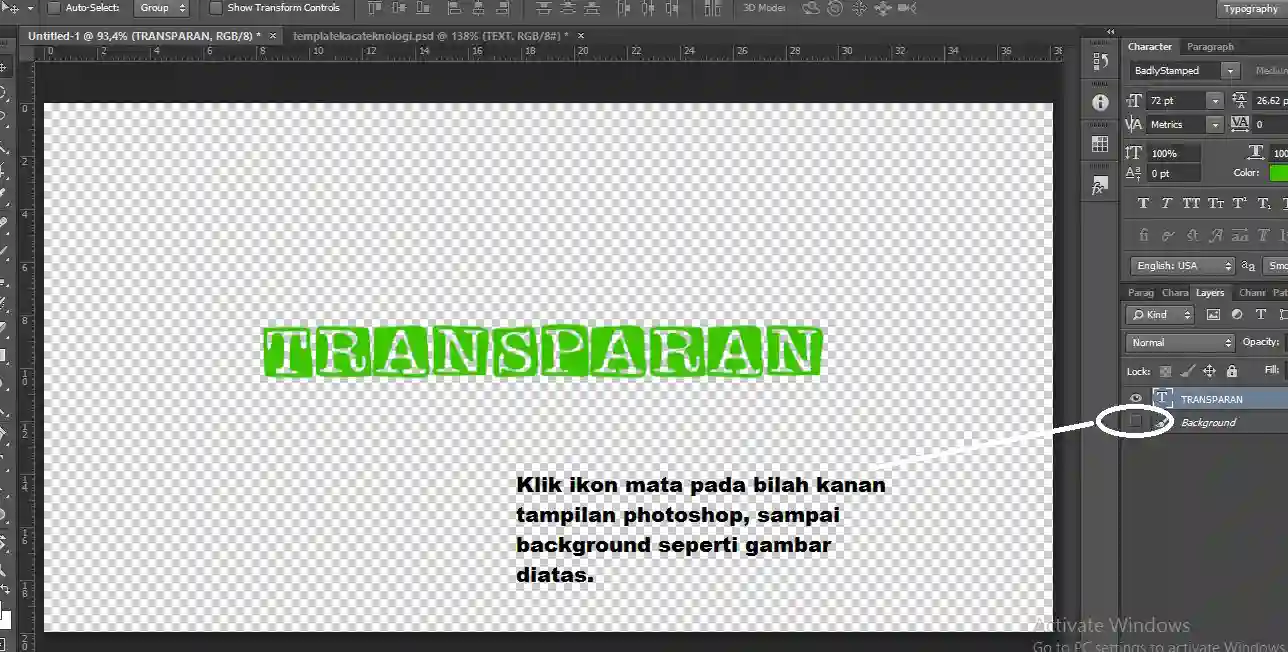Viewport: 1288px width, 652px height.
Task: Collapse panels with double-arrow icon
Action: (x=1110, y=32)
